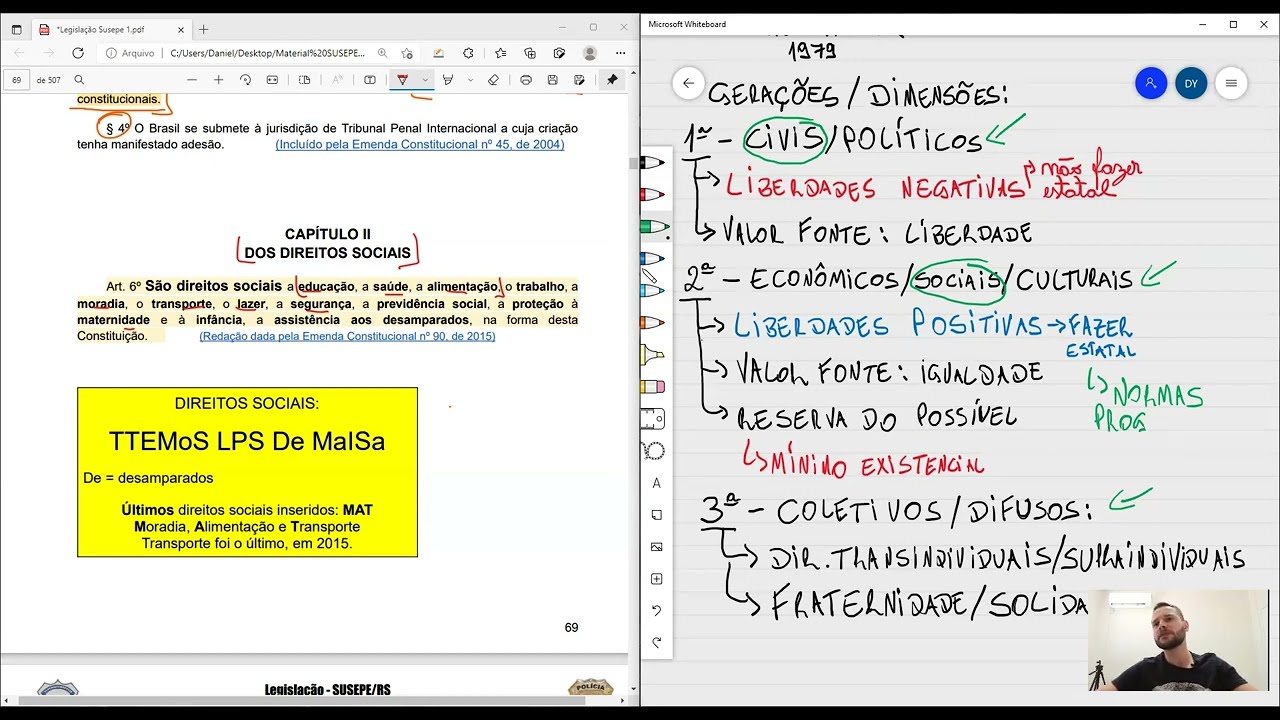
Task: Select the orange pen in Whiteboard
Action: tap(652, 322)
